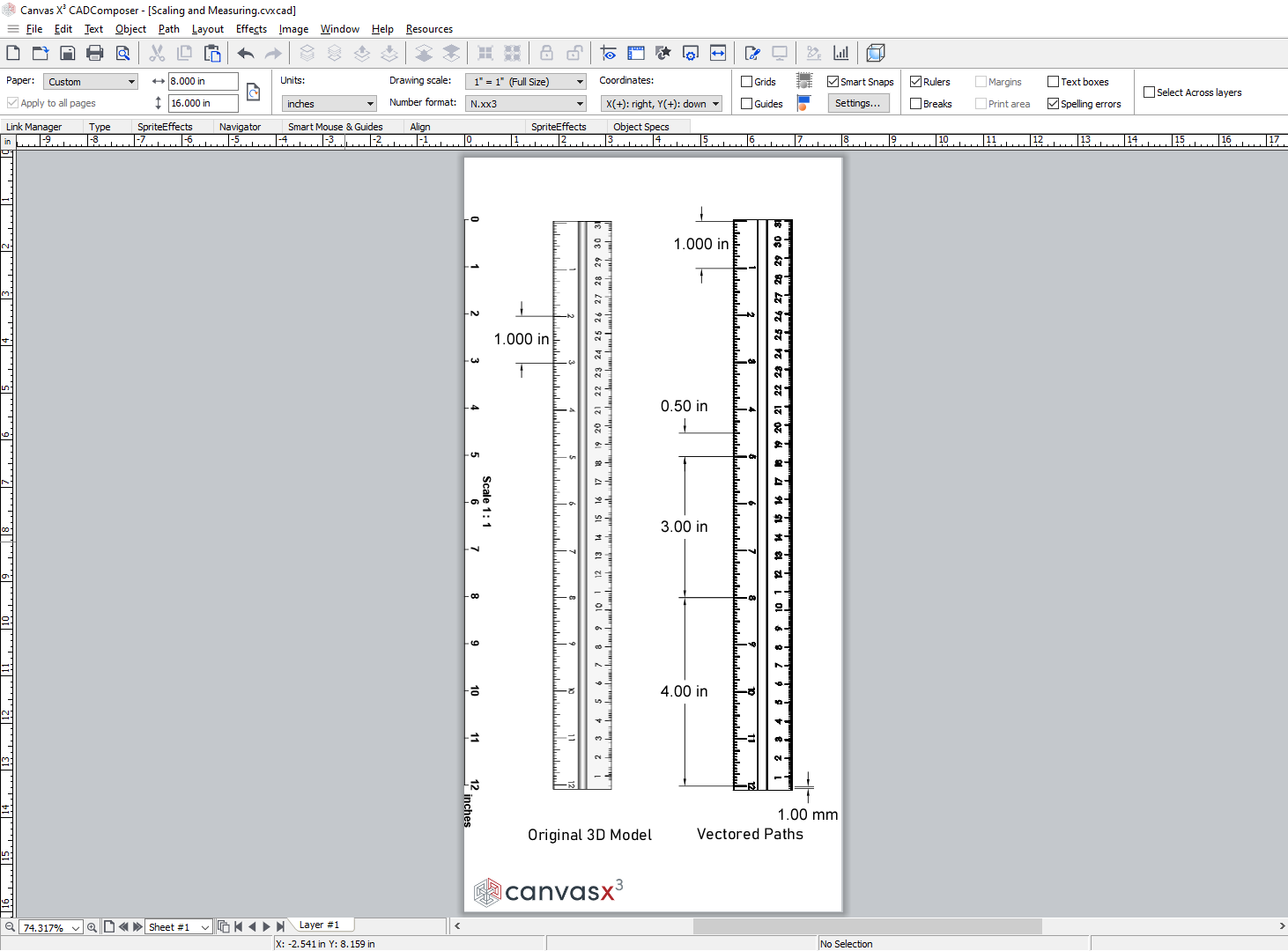Uncheck the Smart Snaps checkbox
The height and width of the screenshot is (951, 1288).
point(833,82)
